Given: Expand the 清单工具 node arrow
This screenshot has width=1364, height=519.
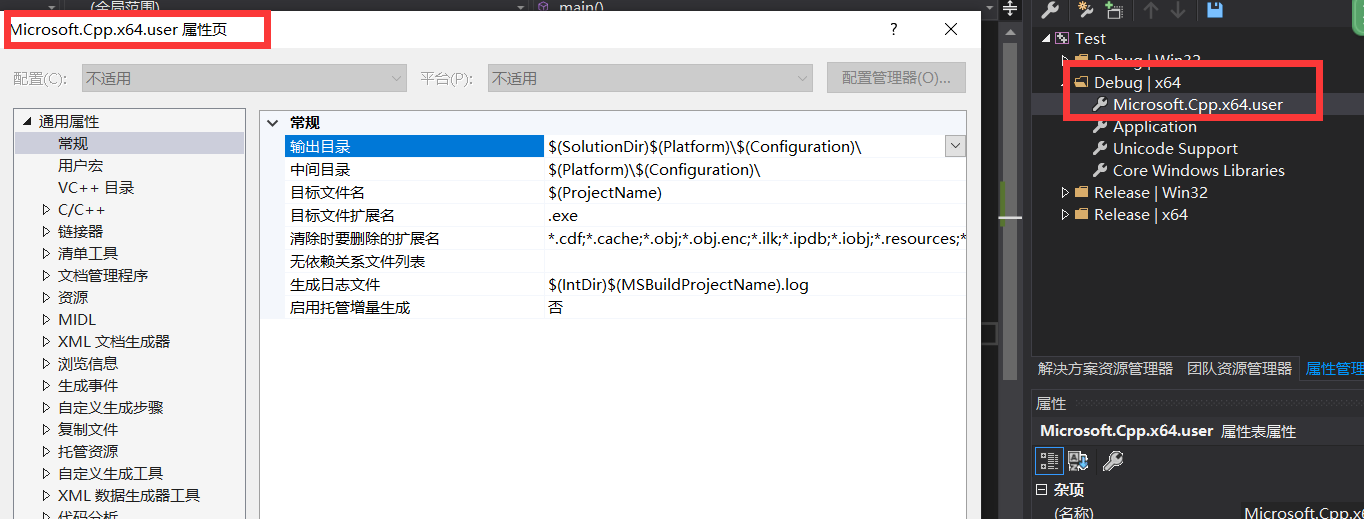Looking at the screenshot, I should [46, 254].
